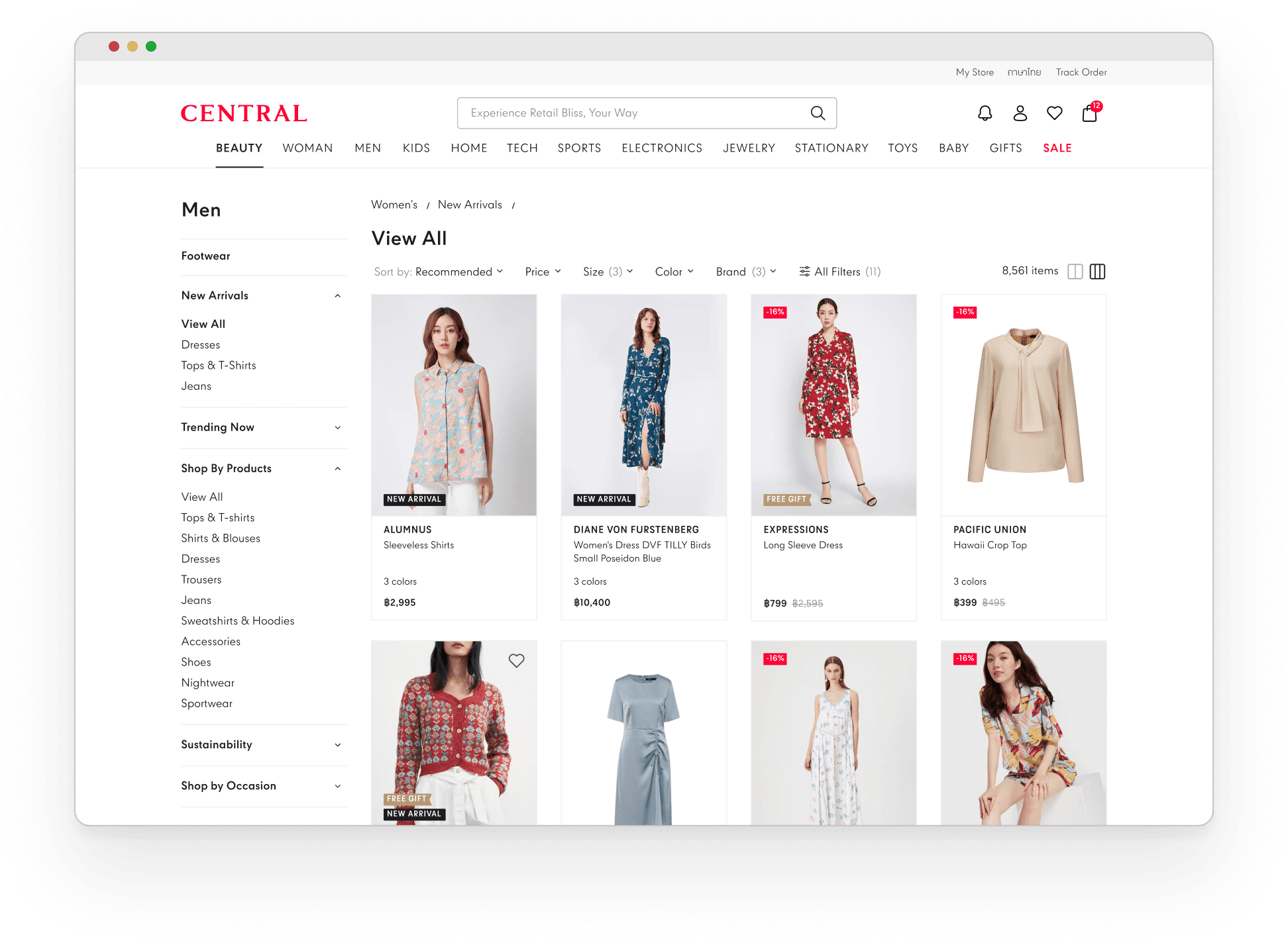Go to GIFTS category

point(1006,148)
